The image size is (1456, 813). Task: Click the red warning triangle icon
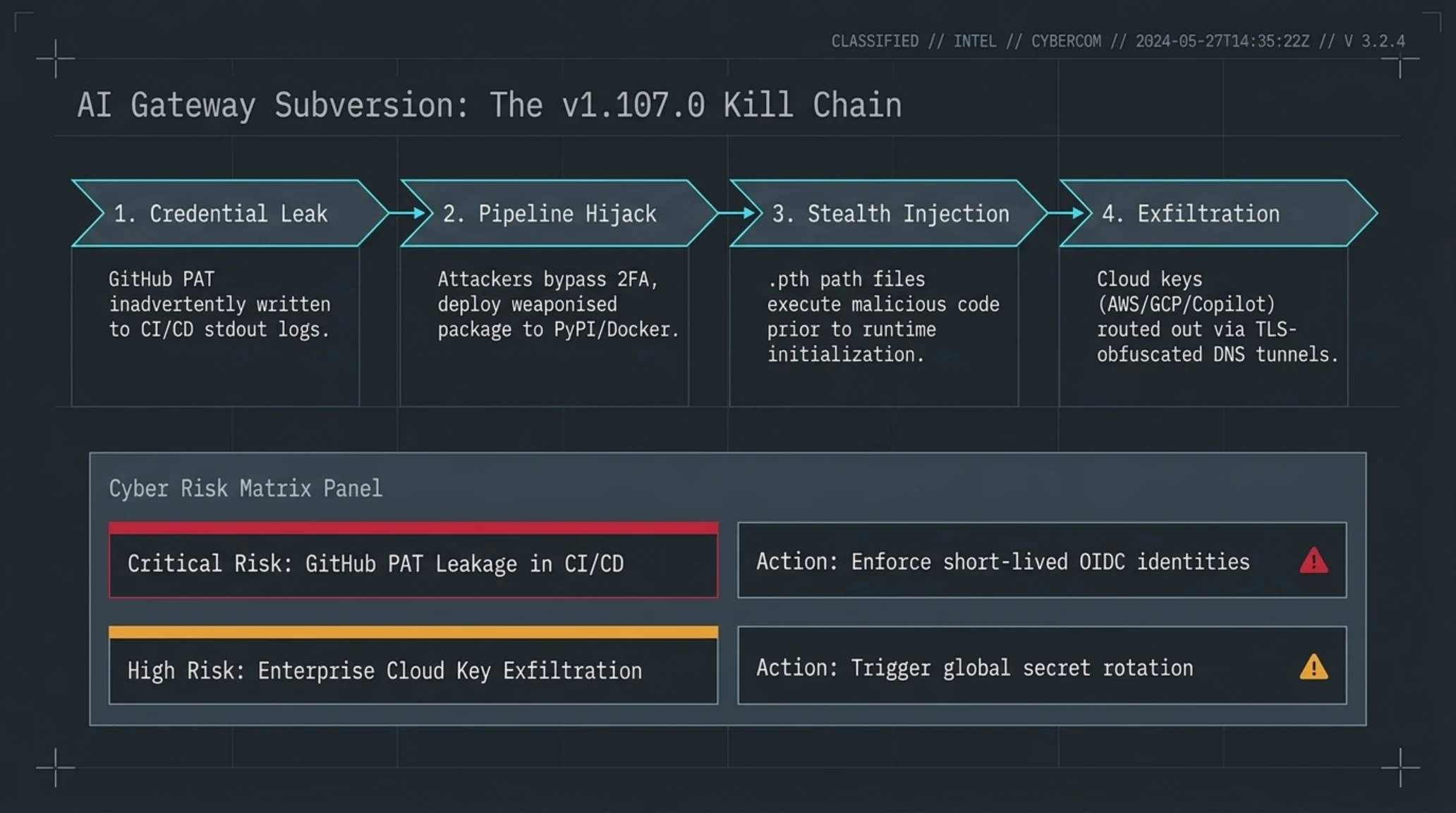click(x=1314, y=561)
